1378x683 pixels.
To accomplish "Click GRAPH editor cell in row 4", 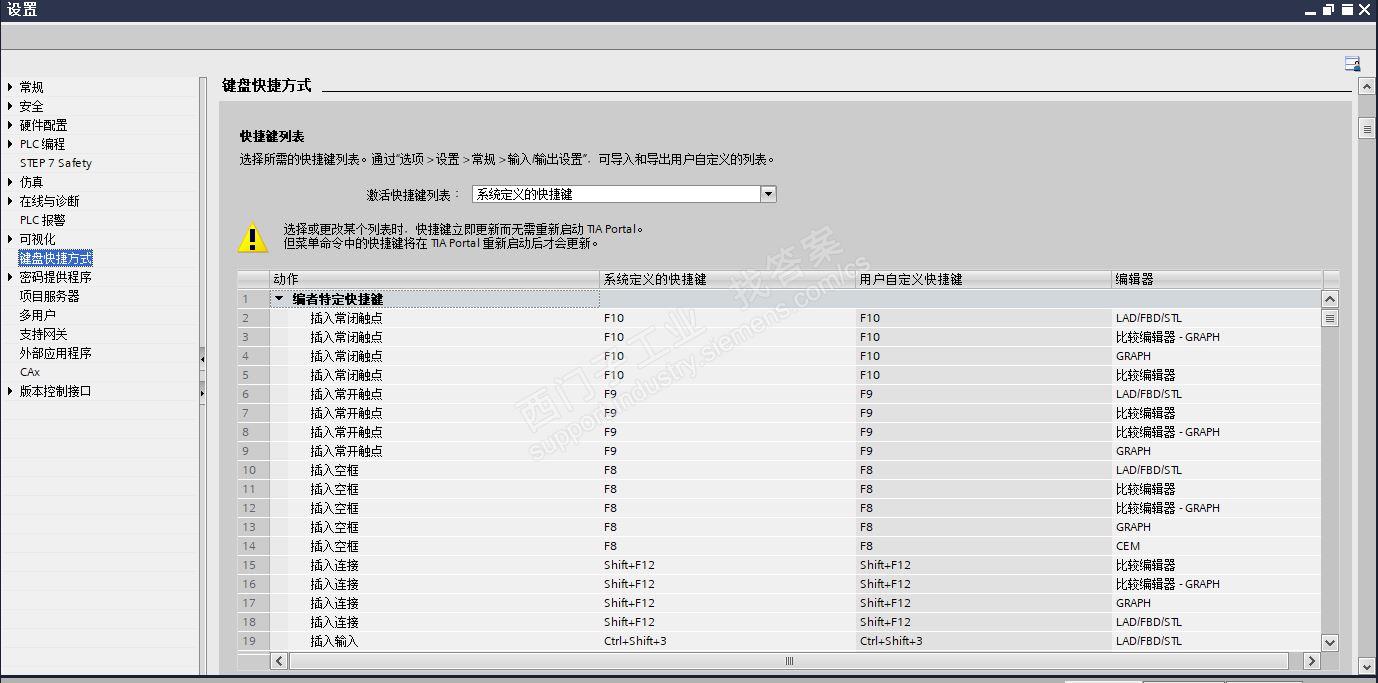I will click(1216, 356).
